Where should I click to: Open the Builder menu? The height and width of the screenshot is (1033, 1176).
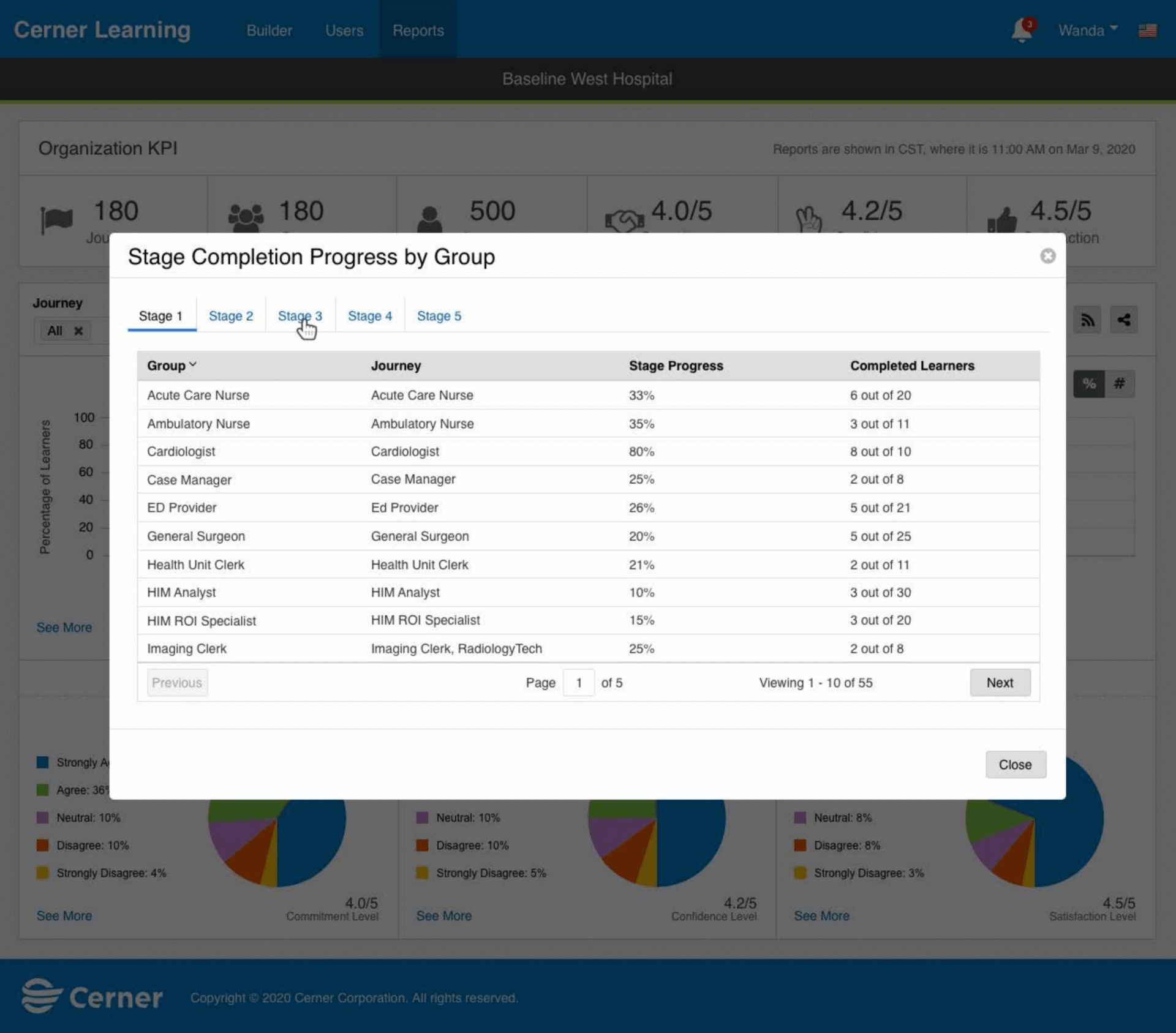(269, 31)
